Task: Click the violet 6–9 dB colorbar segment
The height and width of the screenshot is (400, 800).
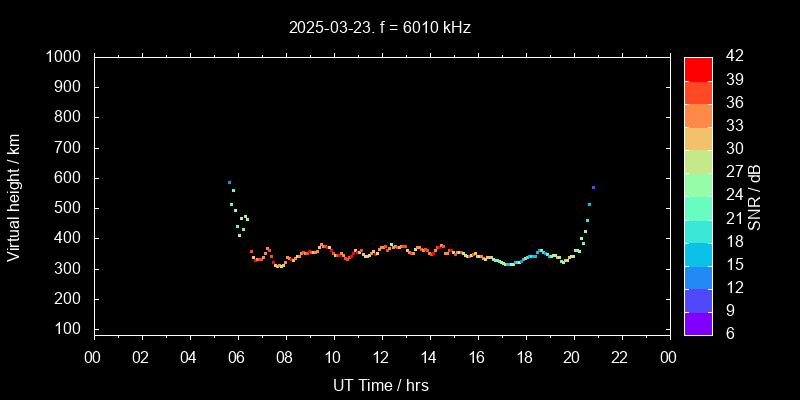Action: point(698,322)
